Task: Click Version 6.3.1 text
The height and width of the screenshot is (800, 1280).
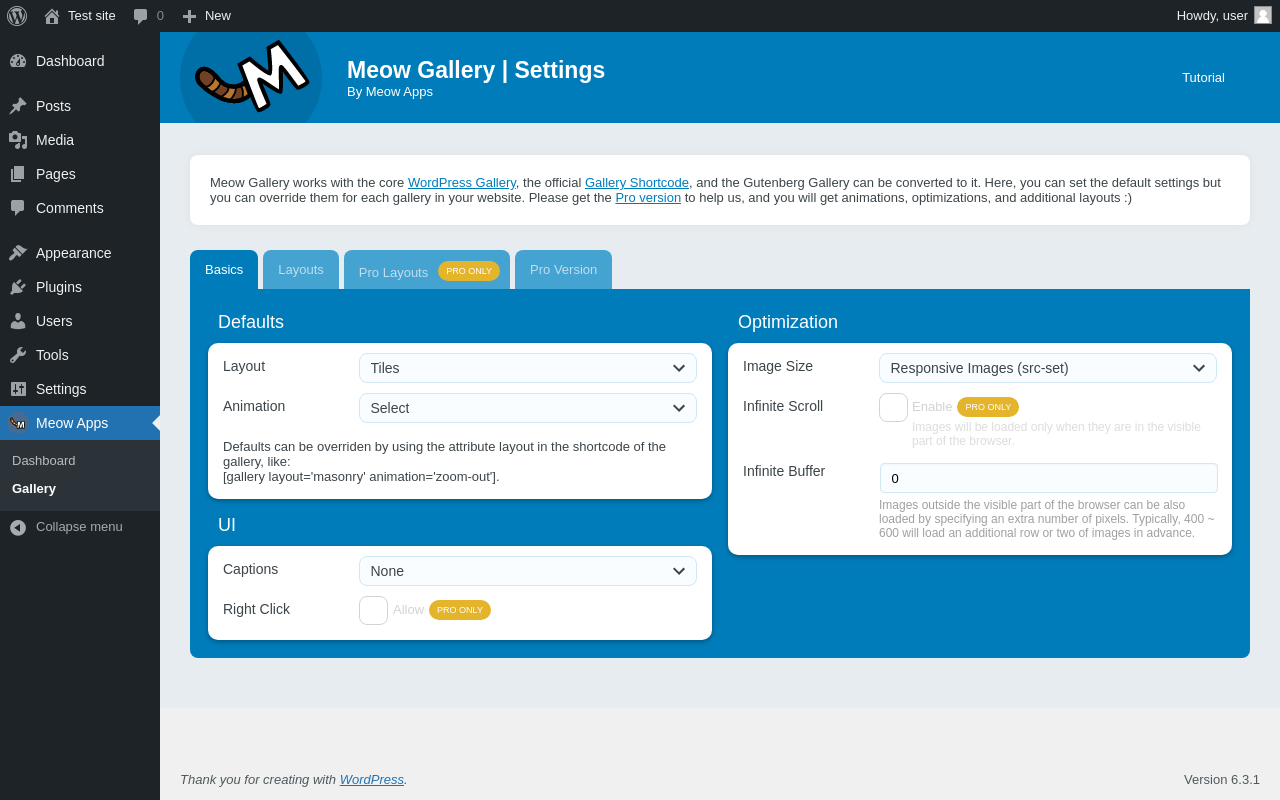Action: [x=1222, y=780]
